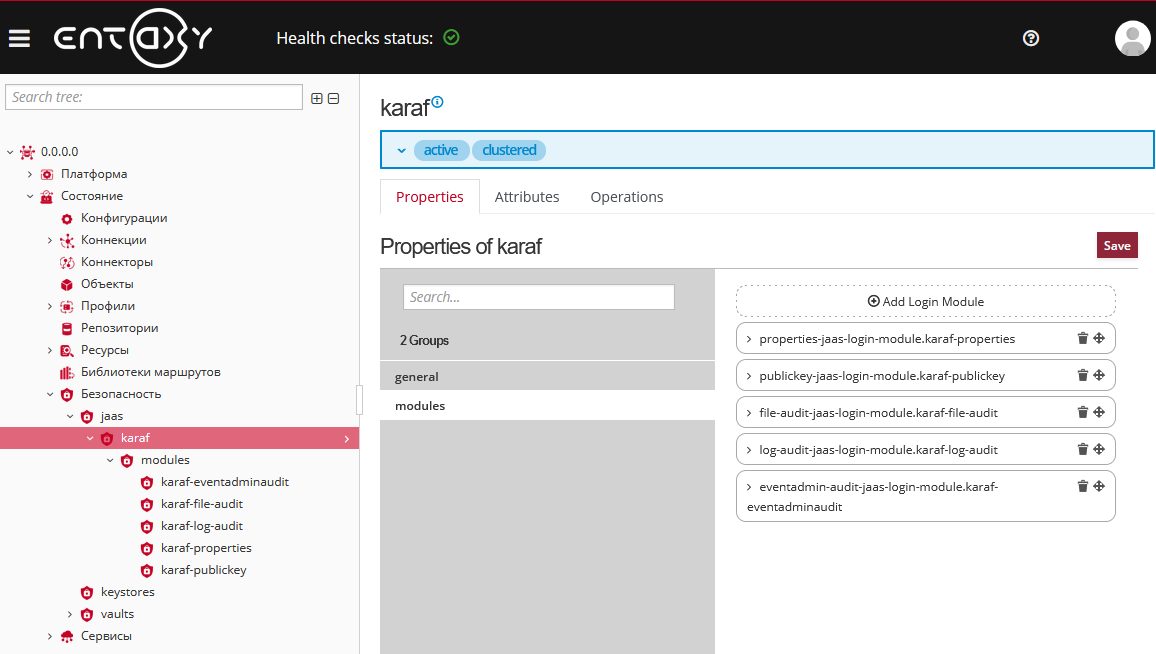
Task: Click the Save button
Action: click(1116, 245)
